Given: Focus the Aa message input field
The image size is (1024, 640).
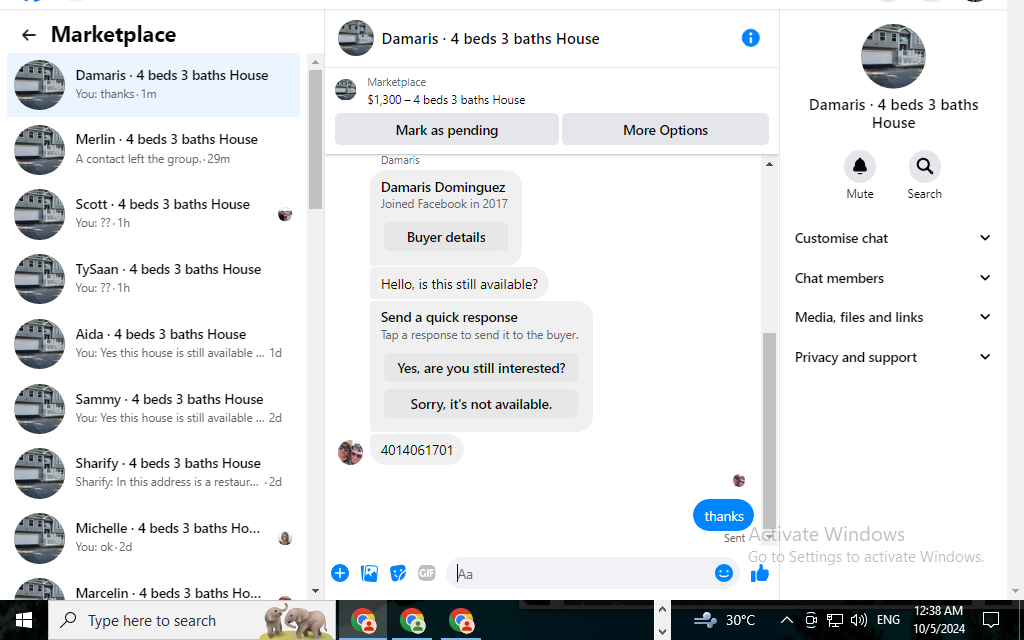Looking at the screenshot, I should pos(581,573).
